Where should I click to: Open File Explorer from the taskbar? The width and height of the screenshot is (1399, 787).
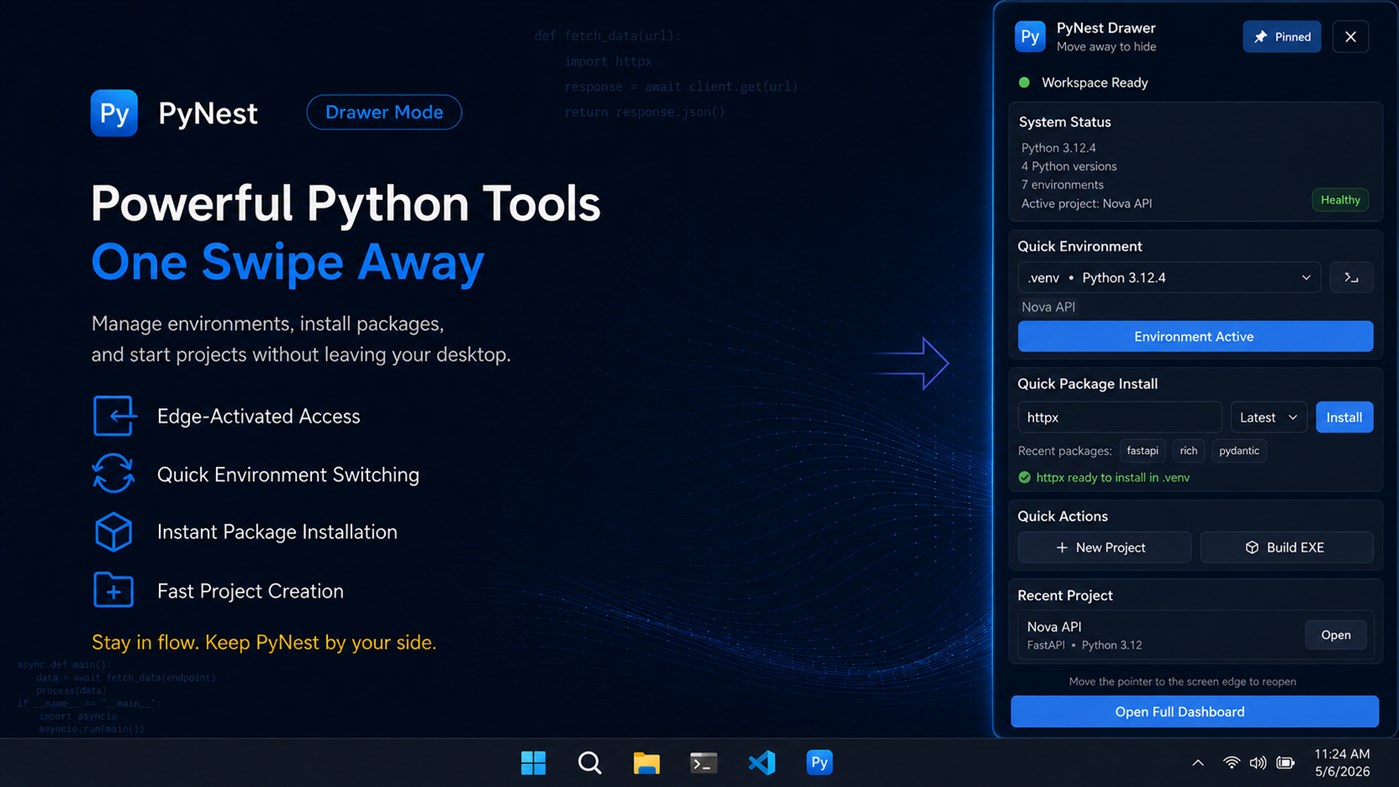pos(647,763)
